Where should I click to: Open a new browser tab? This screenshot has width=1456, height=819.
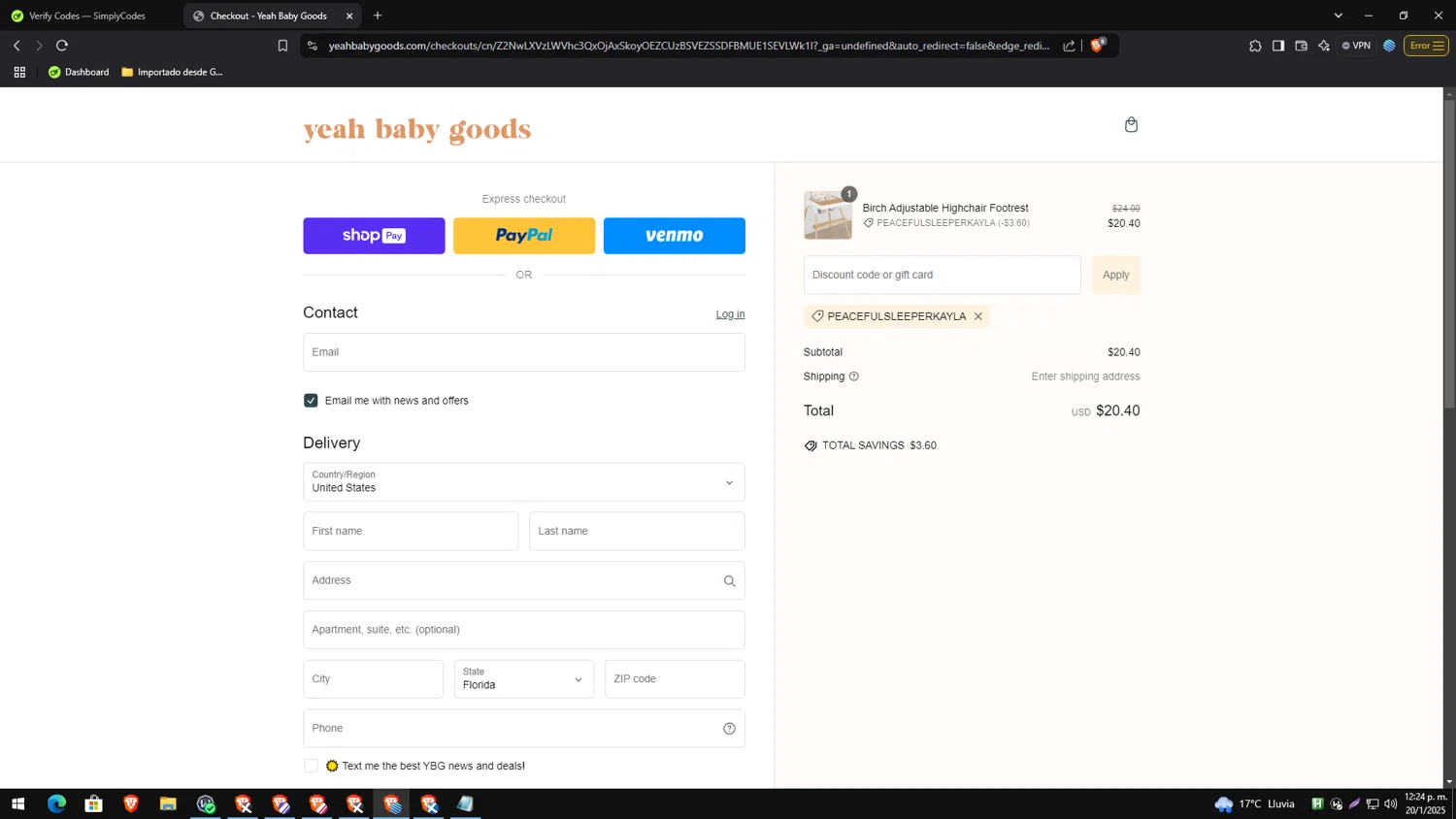click(x=378, y=16)
